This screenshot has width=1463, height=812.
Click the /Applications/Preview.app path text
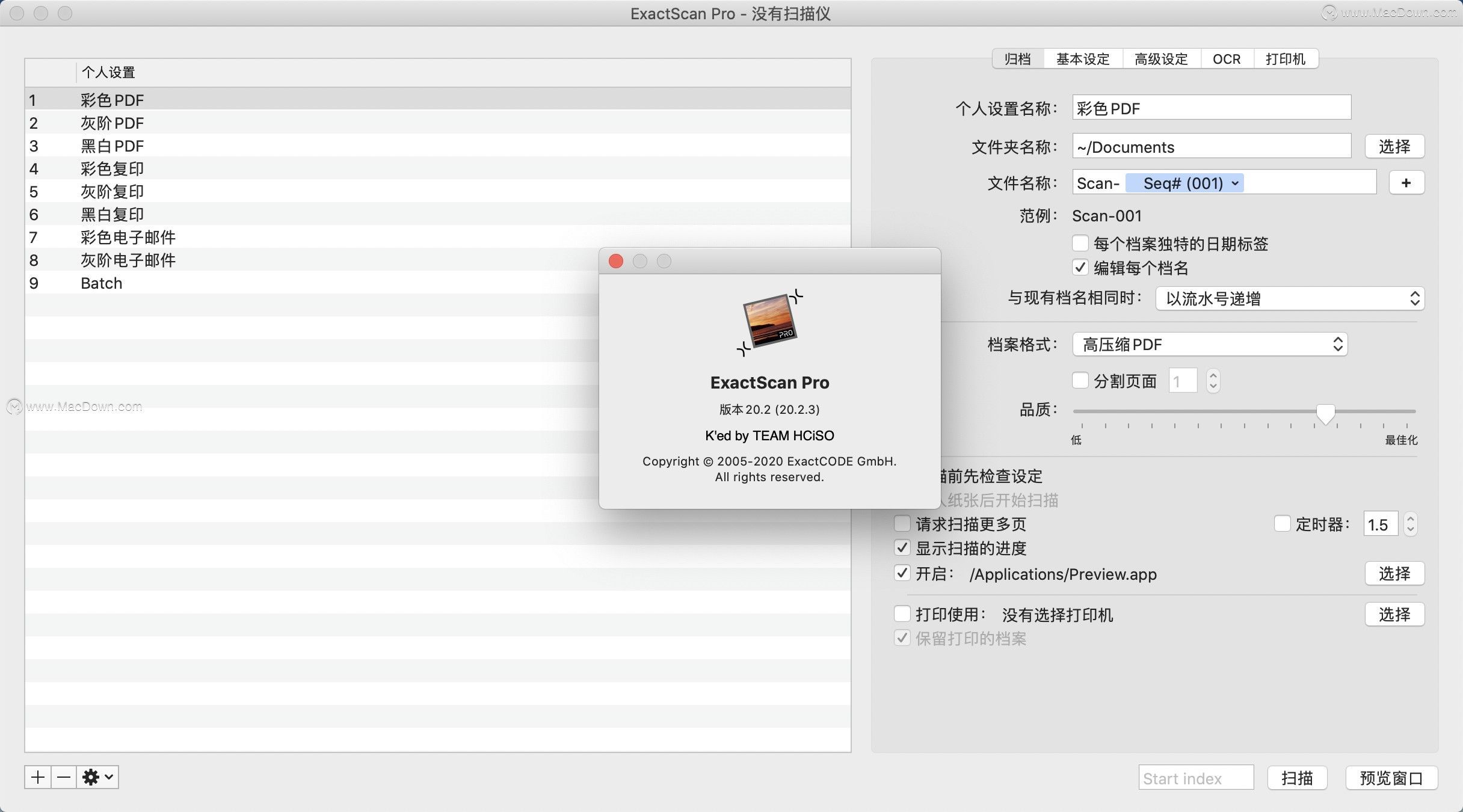(1063, 574)
